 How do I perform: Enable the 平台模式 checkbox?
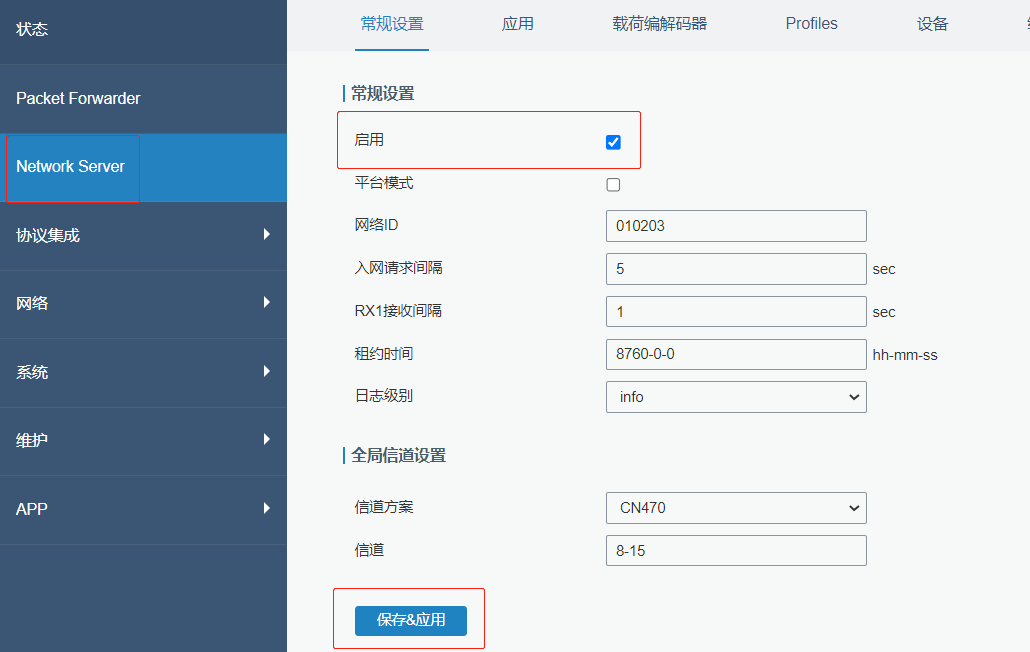coord(613,184)
